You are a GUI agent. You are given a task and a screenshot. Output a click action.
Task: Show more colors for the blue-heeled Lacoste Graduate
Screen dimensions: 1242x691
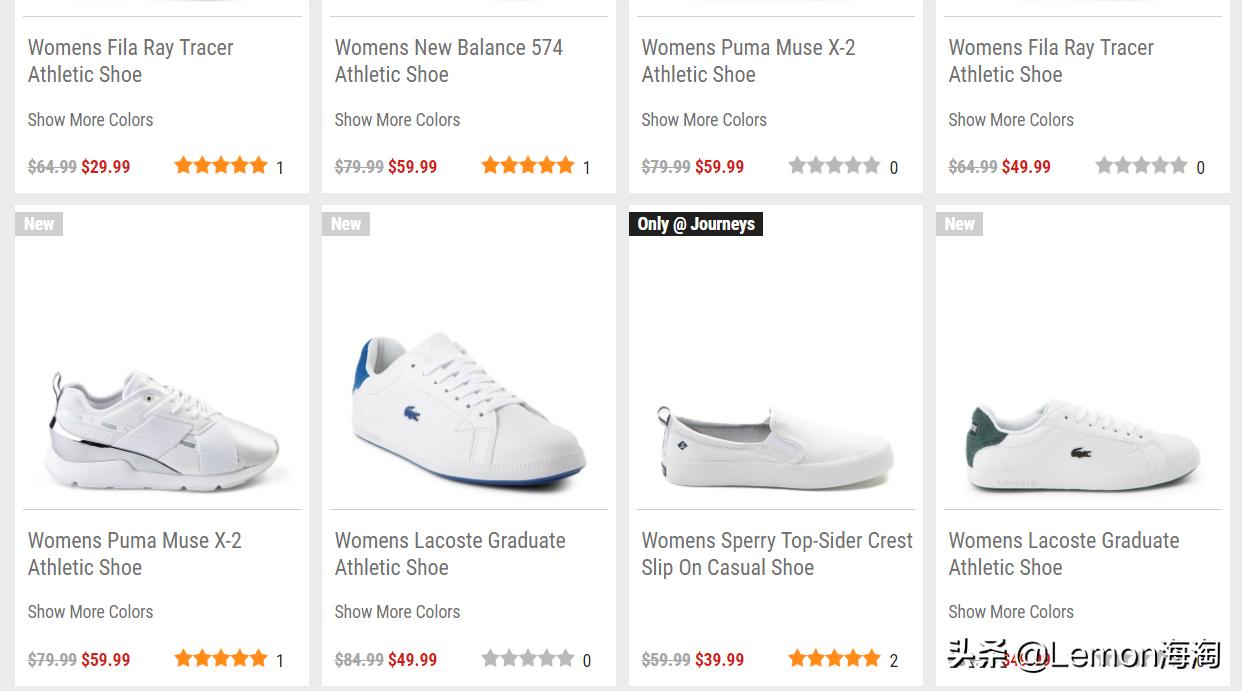point(397,612)
